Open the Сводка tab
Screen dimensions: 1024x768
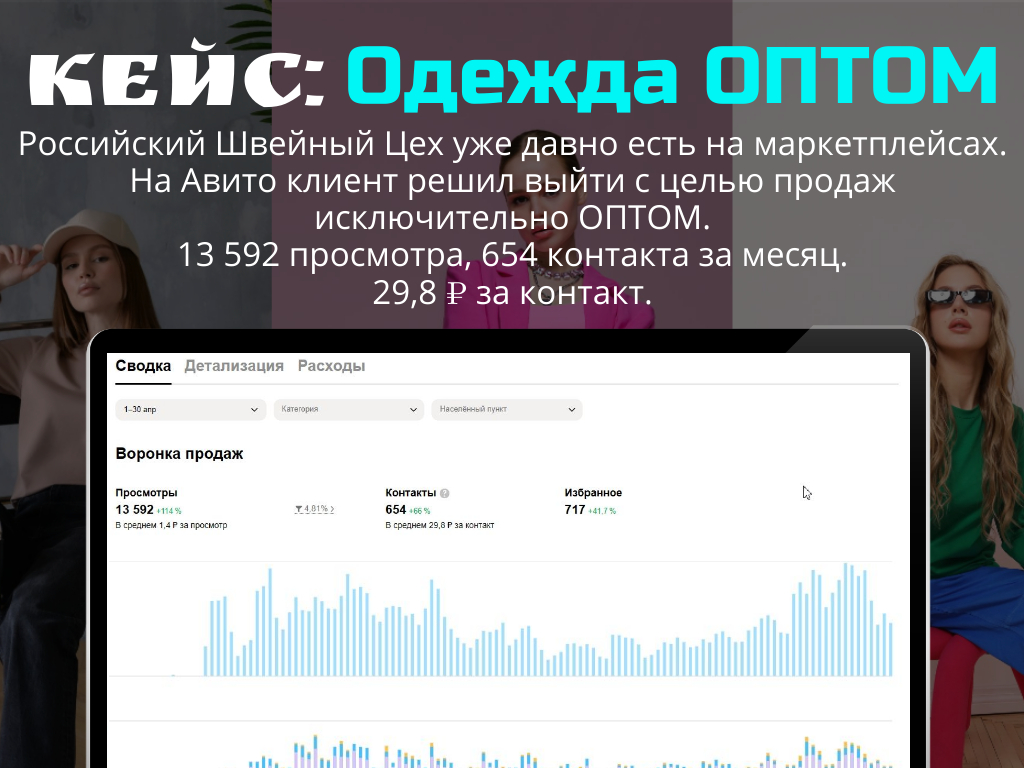pos(143,366)
